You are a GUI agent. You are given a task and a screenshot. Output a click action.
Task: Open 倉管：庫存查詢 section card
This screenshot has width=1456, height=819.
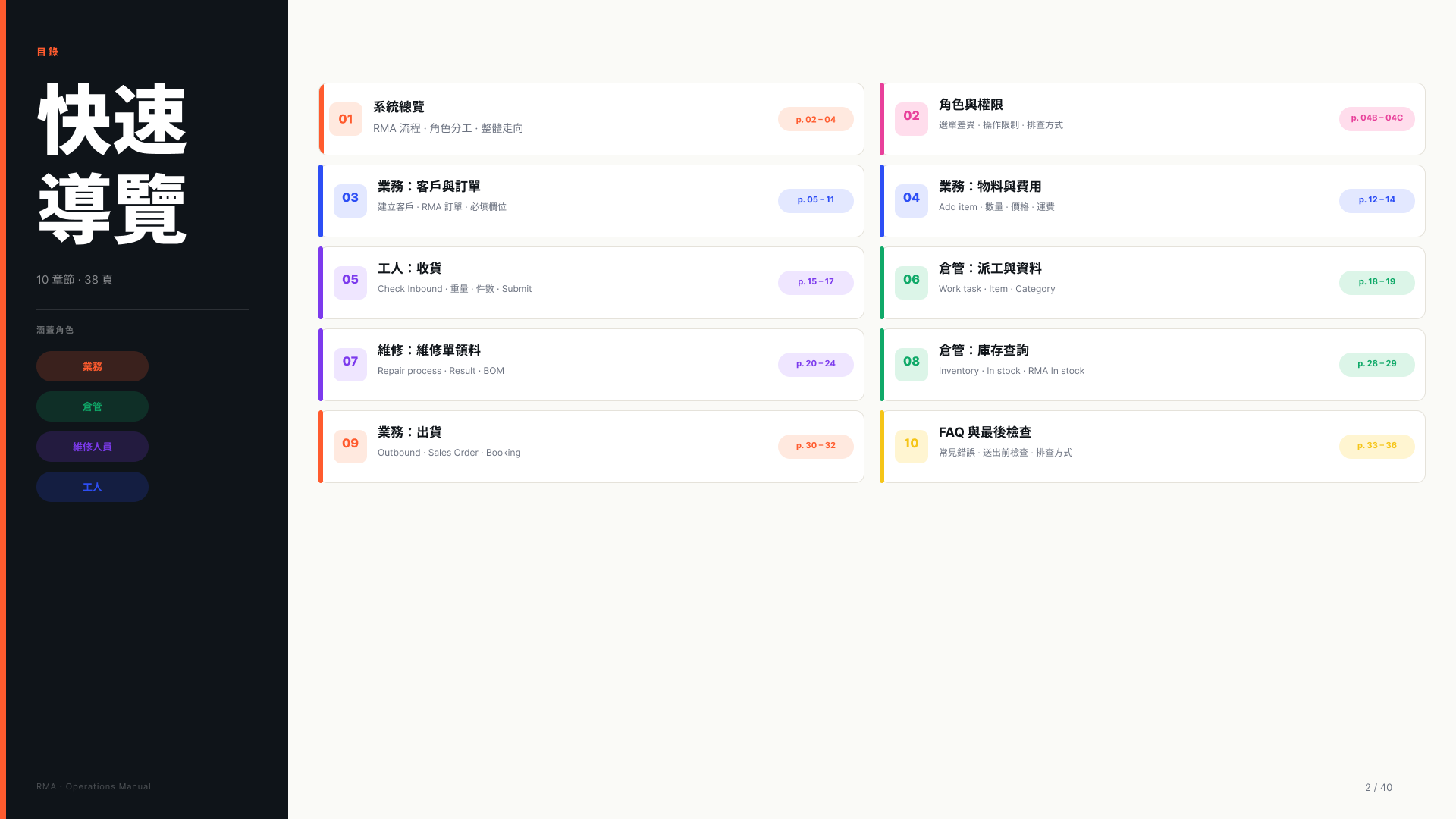coord(1153,365)
